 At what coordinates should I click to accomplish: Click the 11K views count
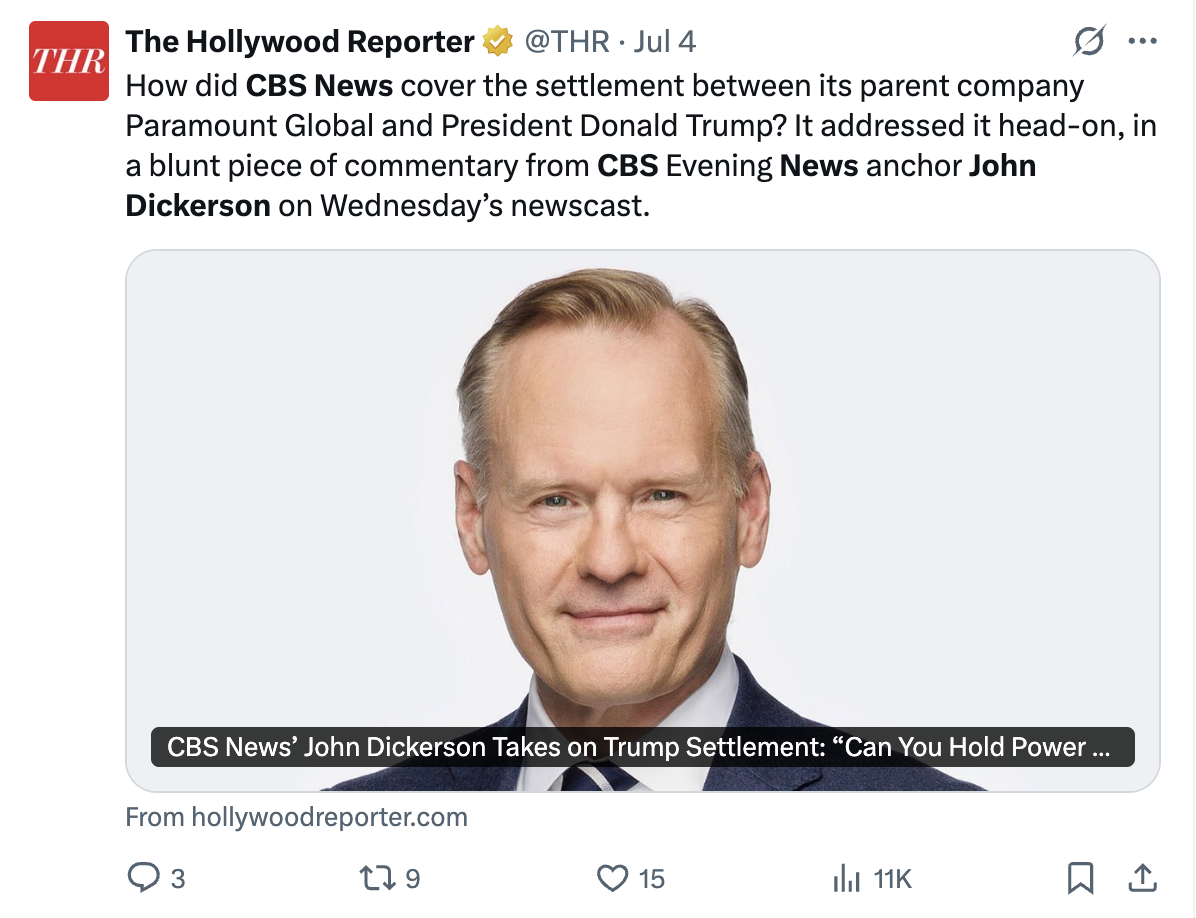point(892,878)
